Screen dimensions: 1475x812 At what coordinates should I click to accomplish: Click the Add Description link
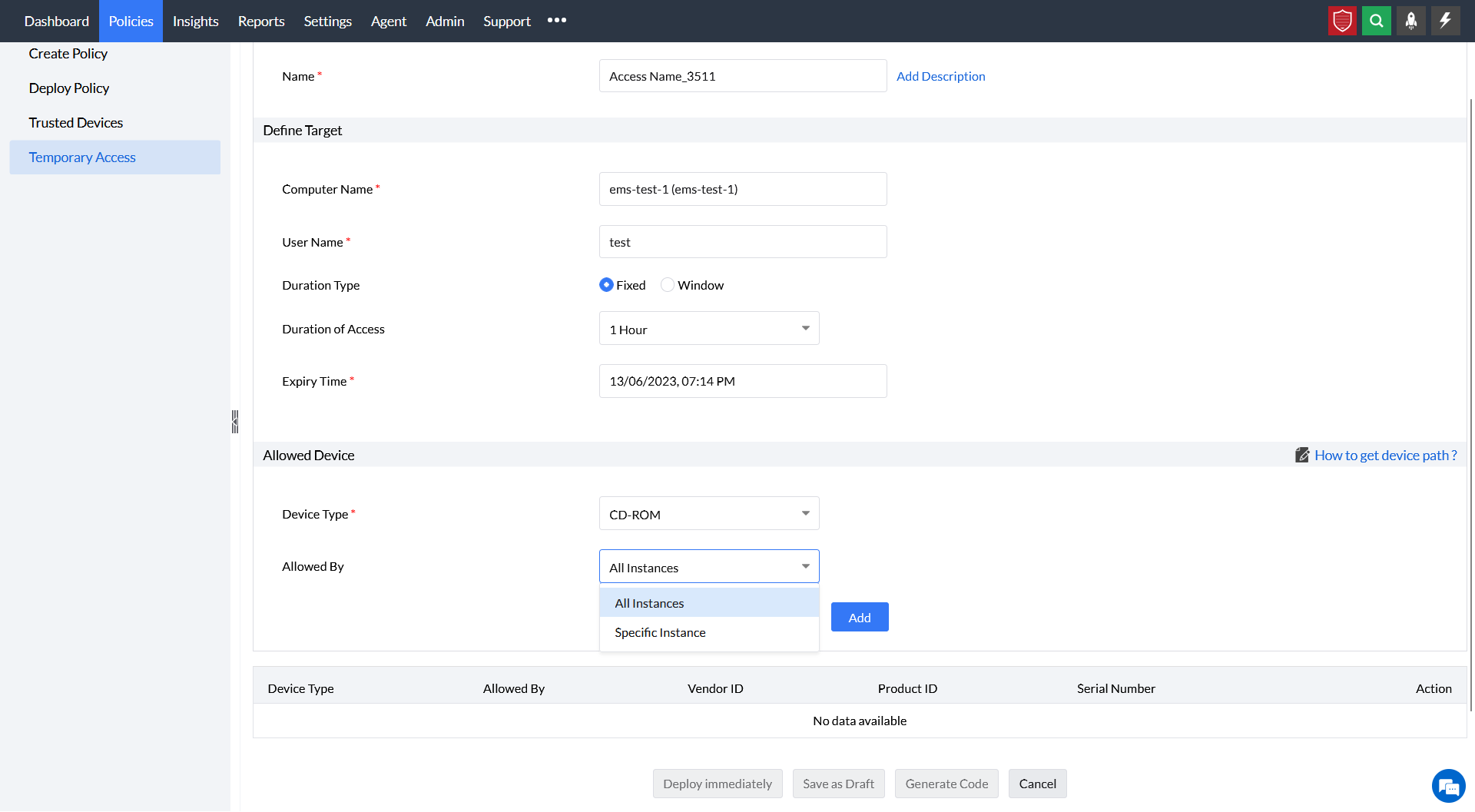(940, 76)
